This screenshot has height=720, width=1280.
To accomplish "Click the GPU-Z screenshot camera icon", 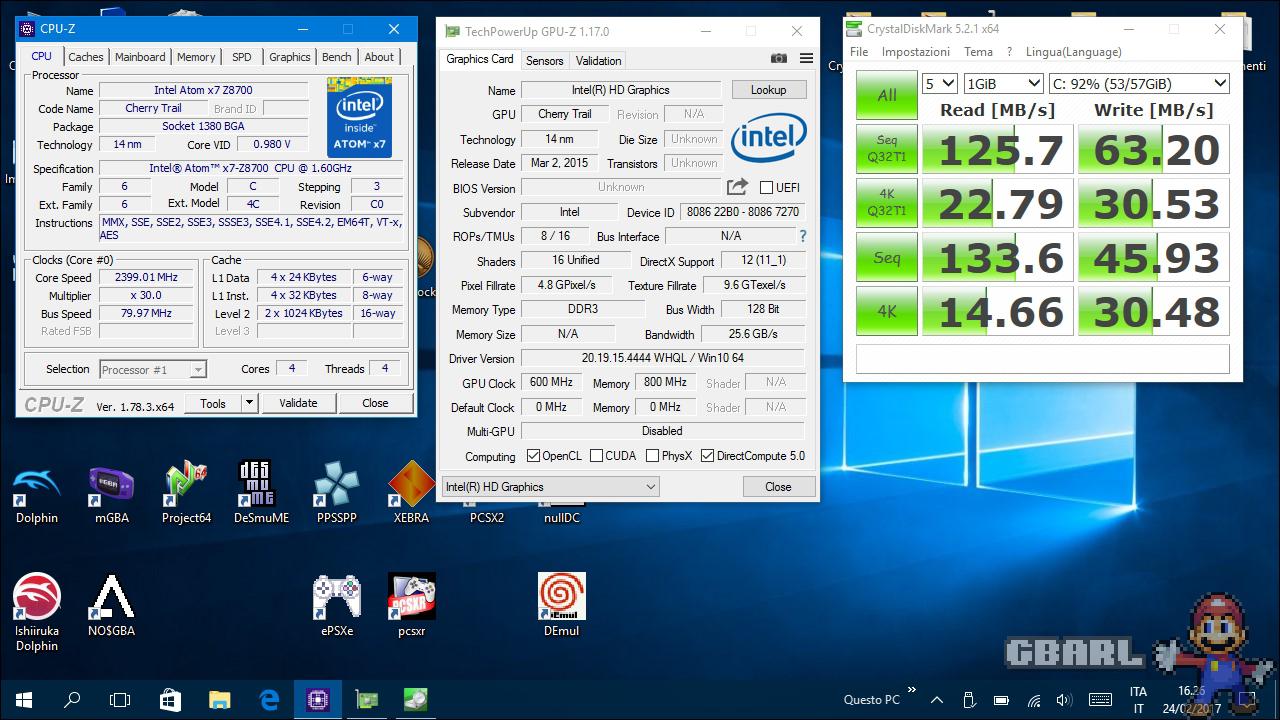I will [x=779, y=59].
